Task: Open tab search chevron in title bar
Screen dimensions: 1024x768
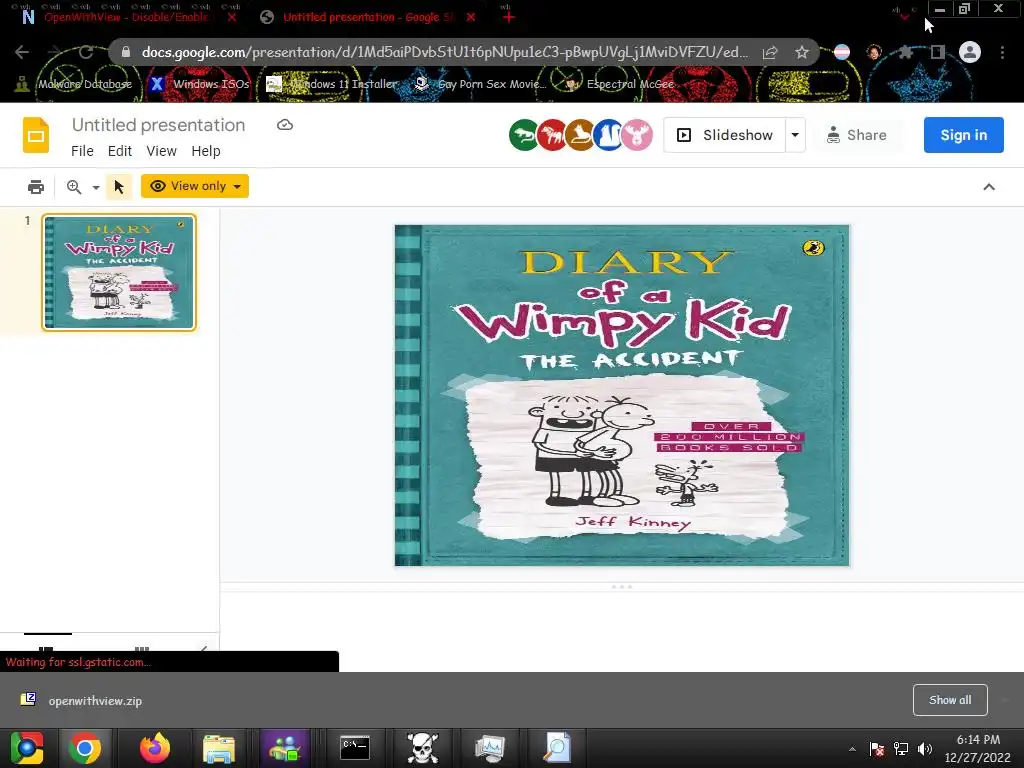Action: pyautogui.click(x=904, y=16)
